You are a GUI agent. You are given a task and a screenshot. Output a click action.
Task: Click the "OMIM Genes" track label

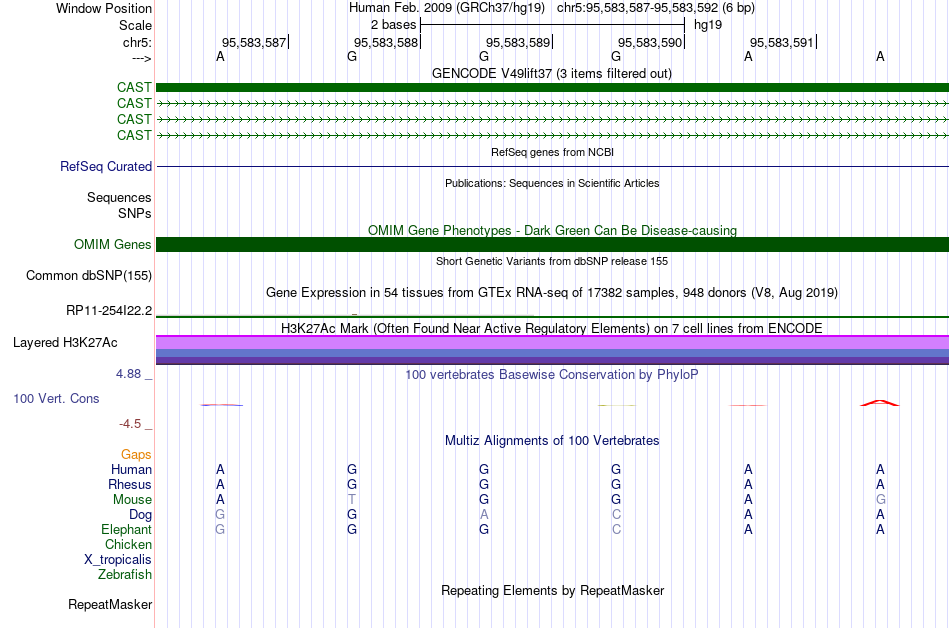pos(113,245)
